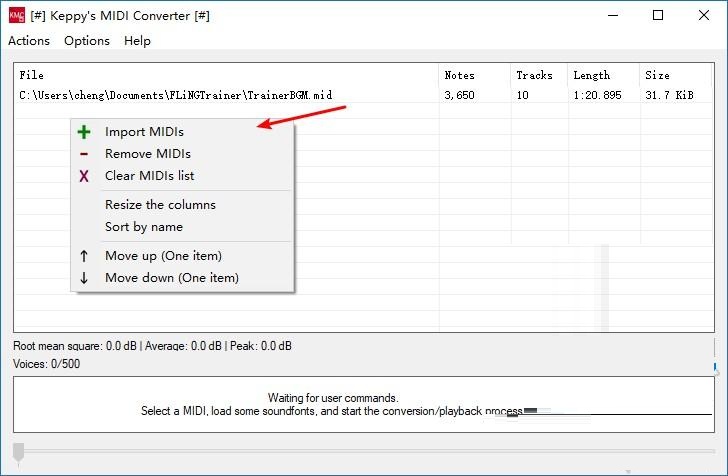
Task: Click the KMC app icon in title bar
Action: pos(17,16)
